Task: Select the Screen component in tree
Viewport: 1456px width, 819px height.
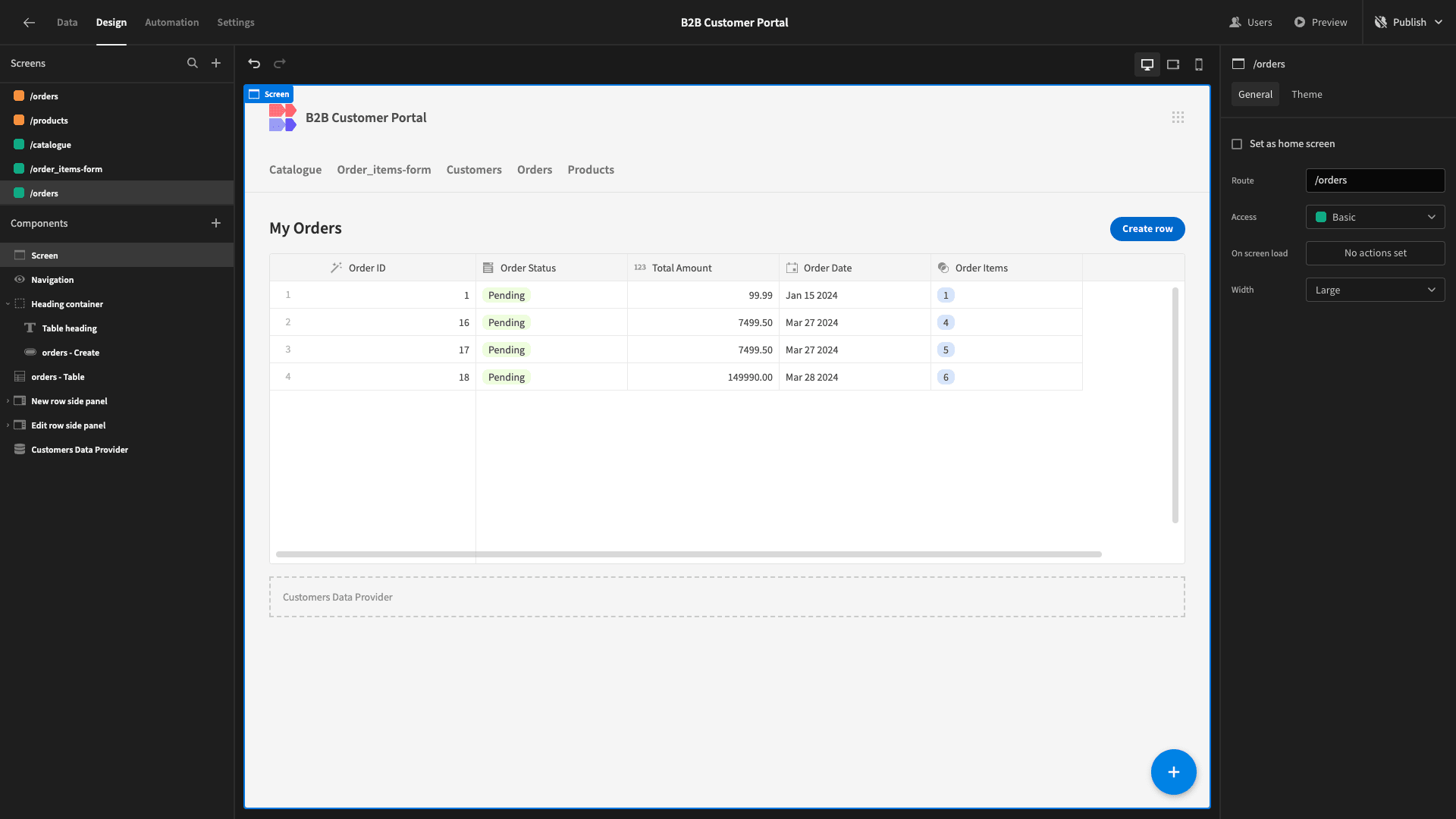Action: (x=117, y=256)
